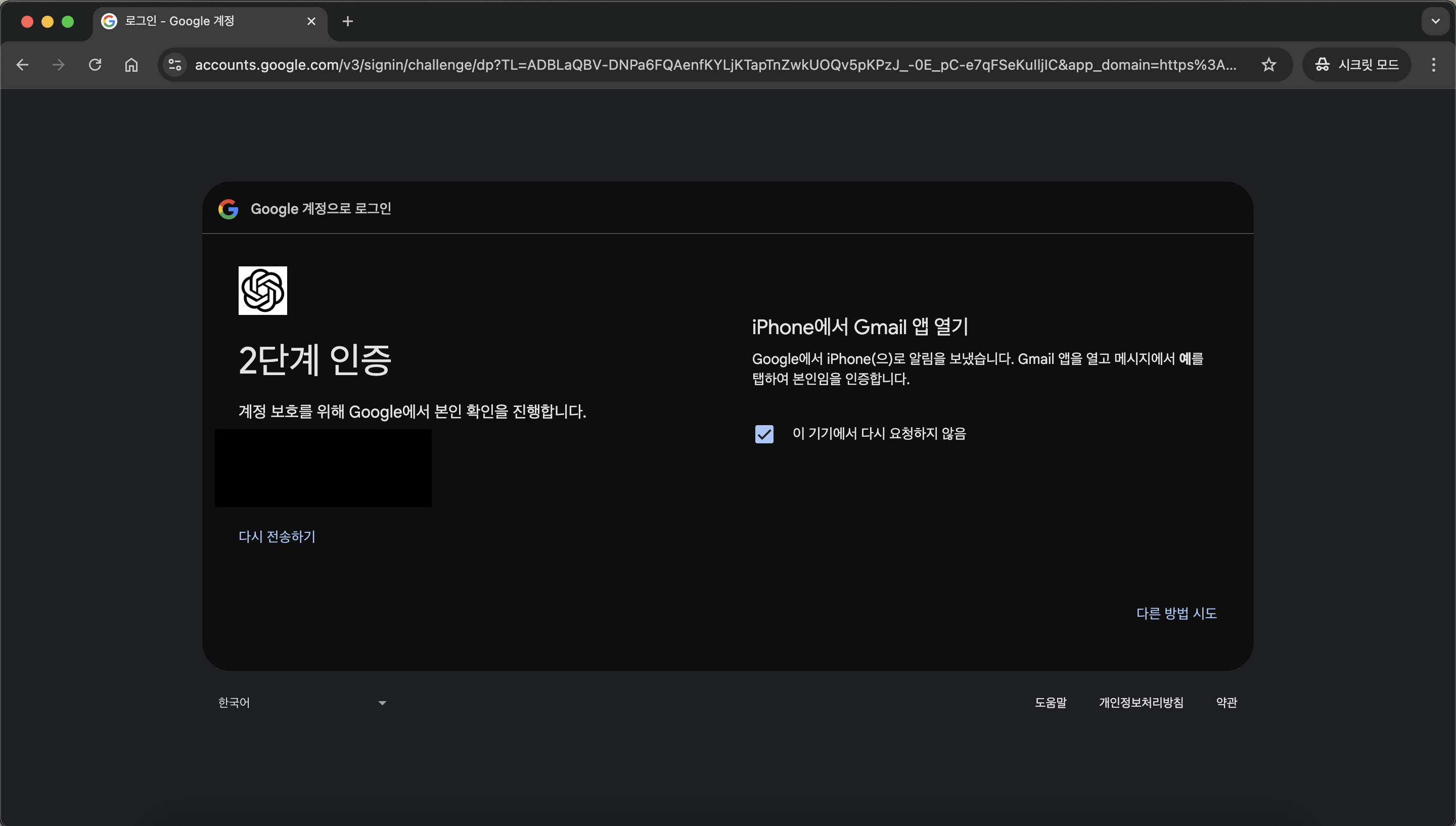
Task: Uncheck '이 기기에서 다시 요청하지 않음' checkbox
Action: pos(764,434)
